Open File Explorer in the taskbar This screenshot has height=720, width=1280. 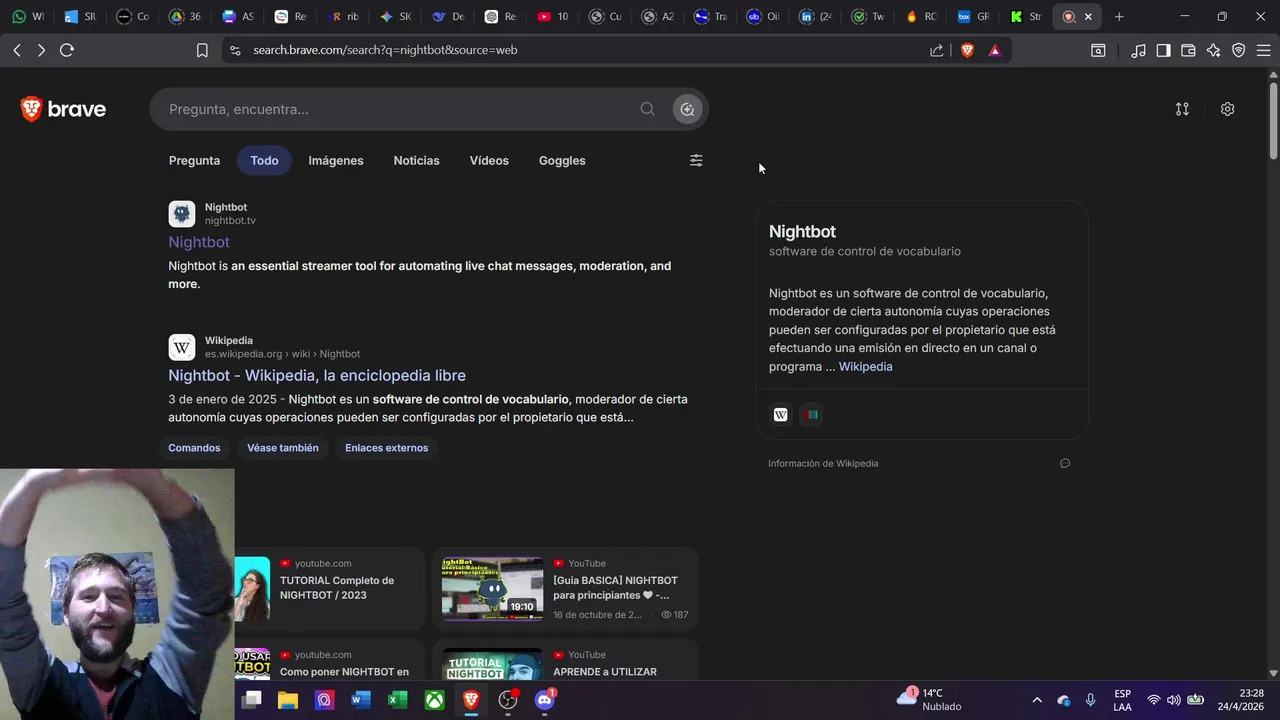pos(288,700)
